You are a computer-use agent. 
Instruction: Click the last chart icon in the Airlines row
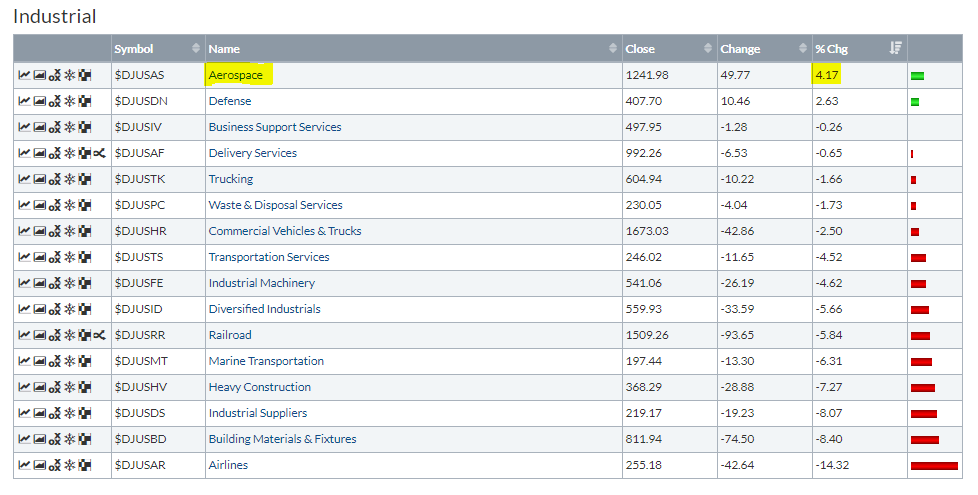click(84, 465)
